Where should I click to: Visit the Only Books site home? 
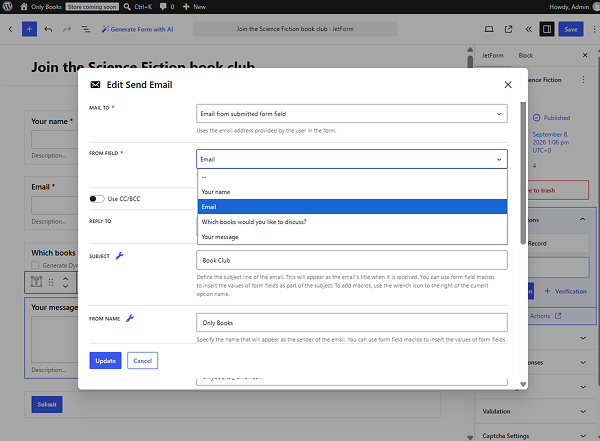click(x=41, y=7)
